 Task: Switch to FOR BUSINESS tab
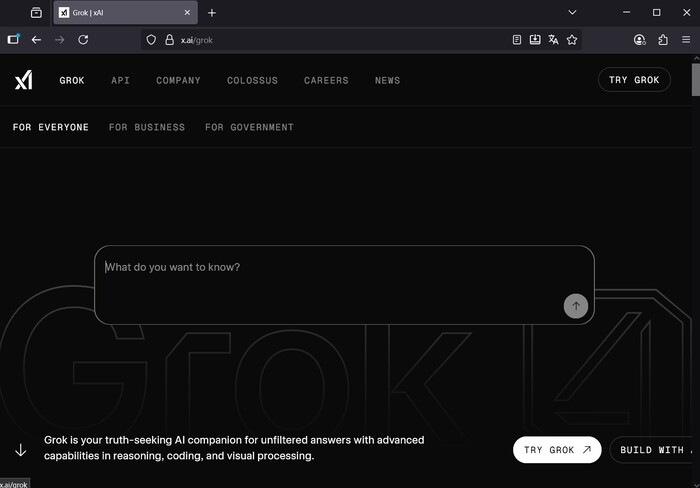147,127
